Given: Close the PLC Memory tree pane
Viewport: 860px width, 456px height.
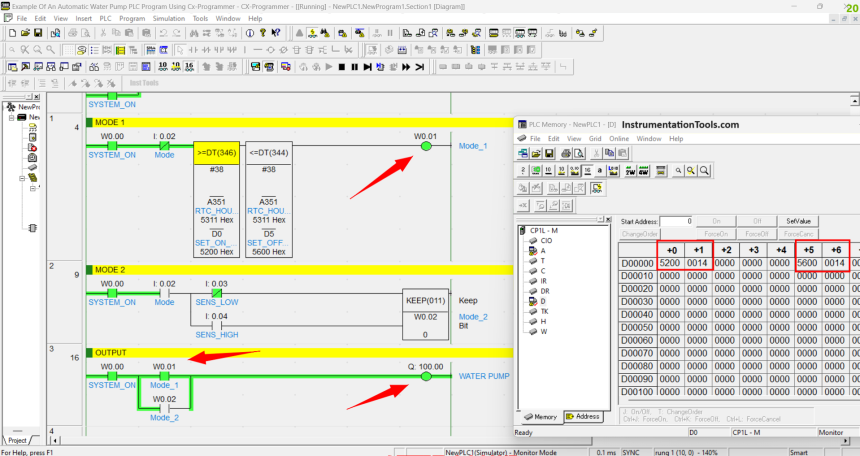Looking at the screenshot, I should tap(608, 219).
